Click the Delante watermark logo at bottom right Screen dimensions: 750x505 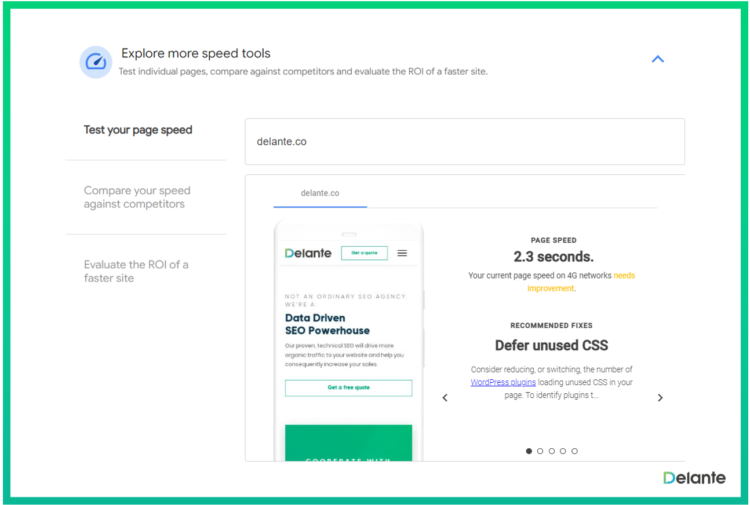tap(694, 478)
